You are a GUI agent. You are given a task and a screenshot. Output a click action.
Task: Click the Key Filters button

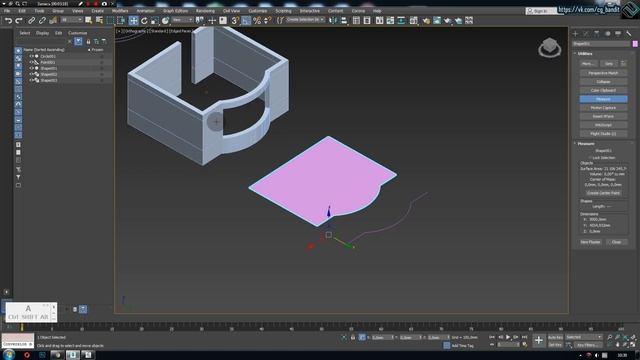click(587, 345)
